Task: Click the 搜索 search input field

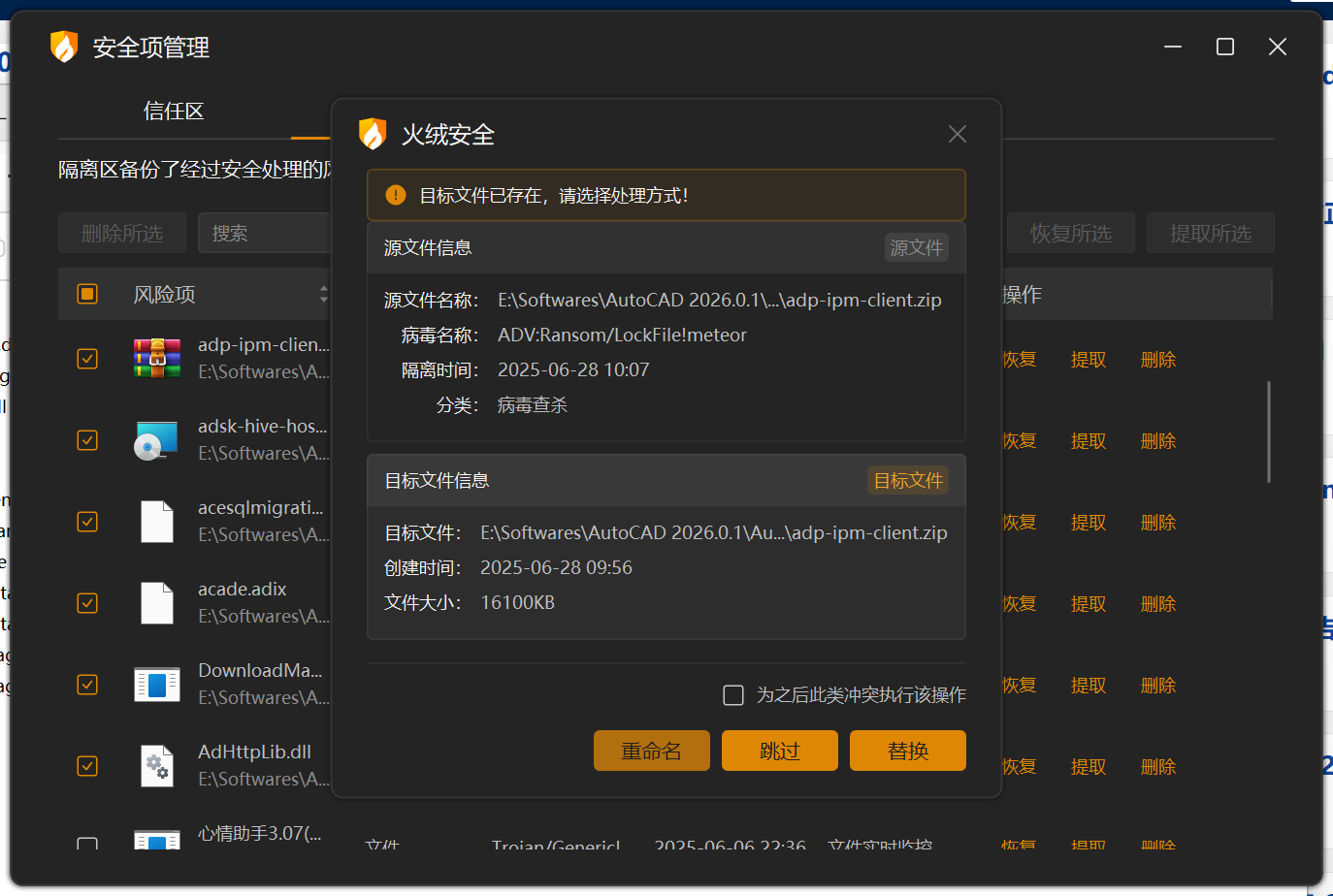Action: [264, 234]
